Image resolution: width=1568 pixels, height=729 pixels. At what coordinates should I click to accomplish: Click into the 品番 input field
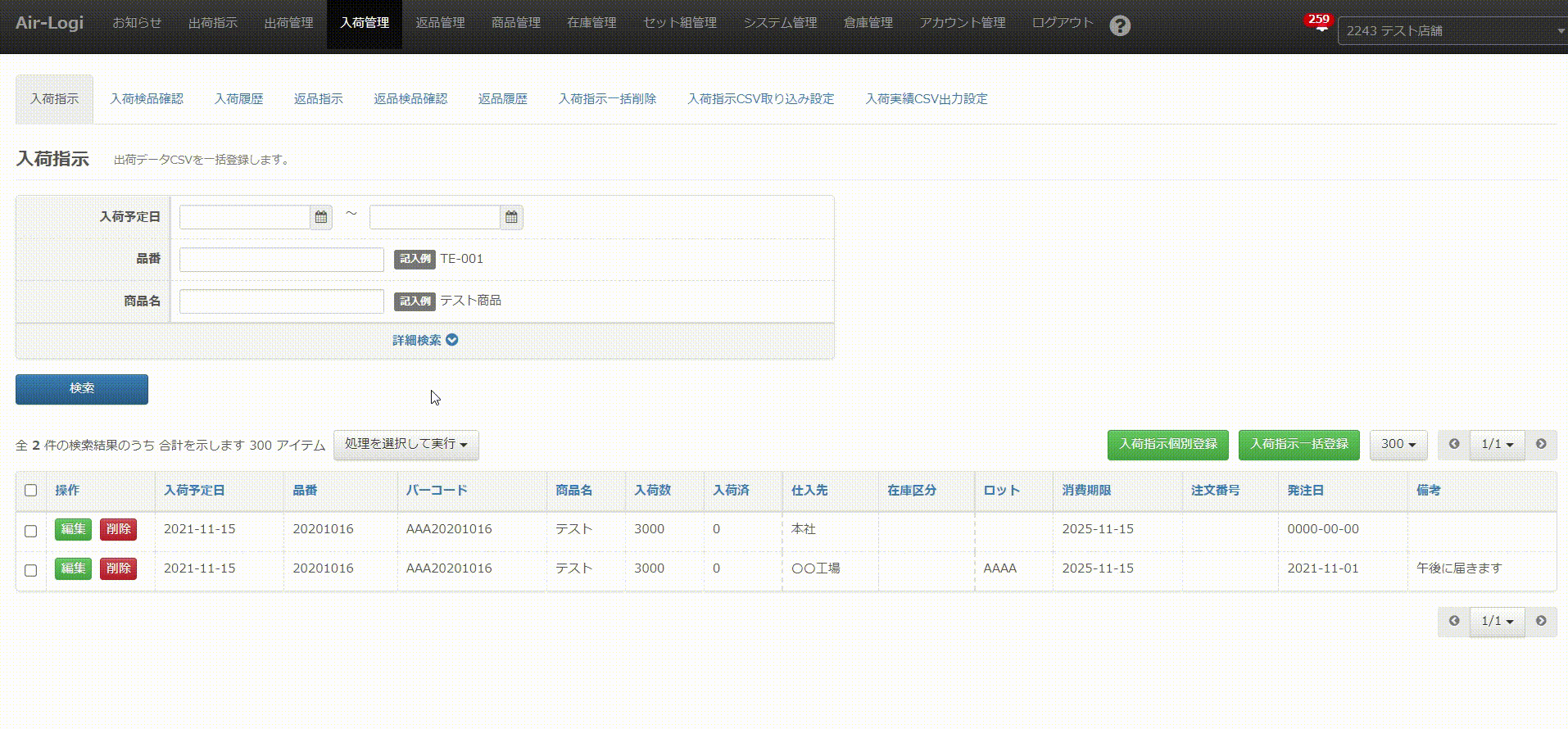(281, 260)
